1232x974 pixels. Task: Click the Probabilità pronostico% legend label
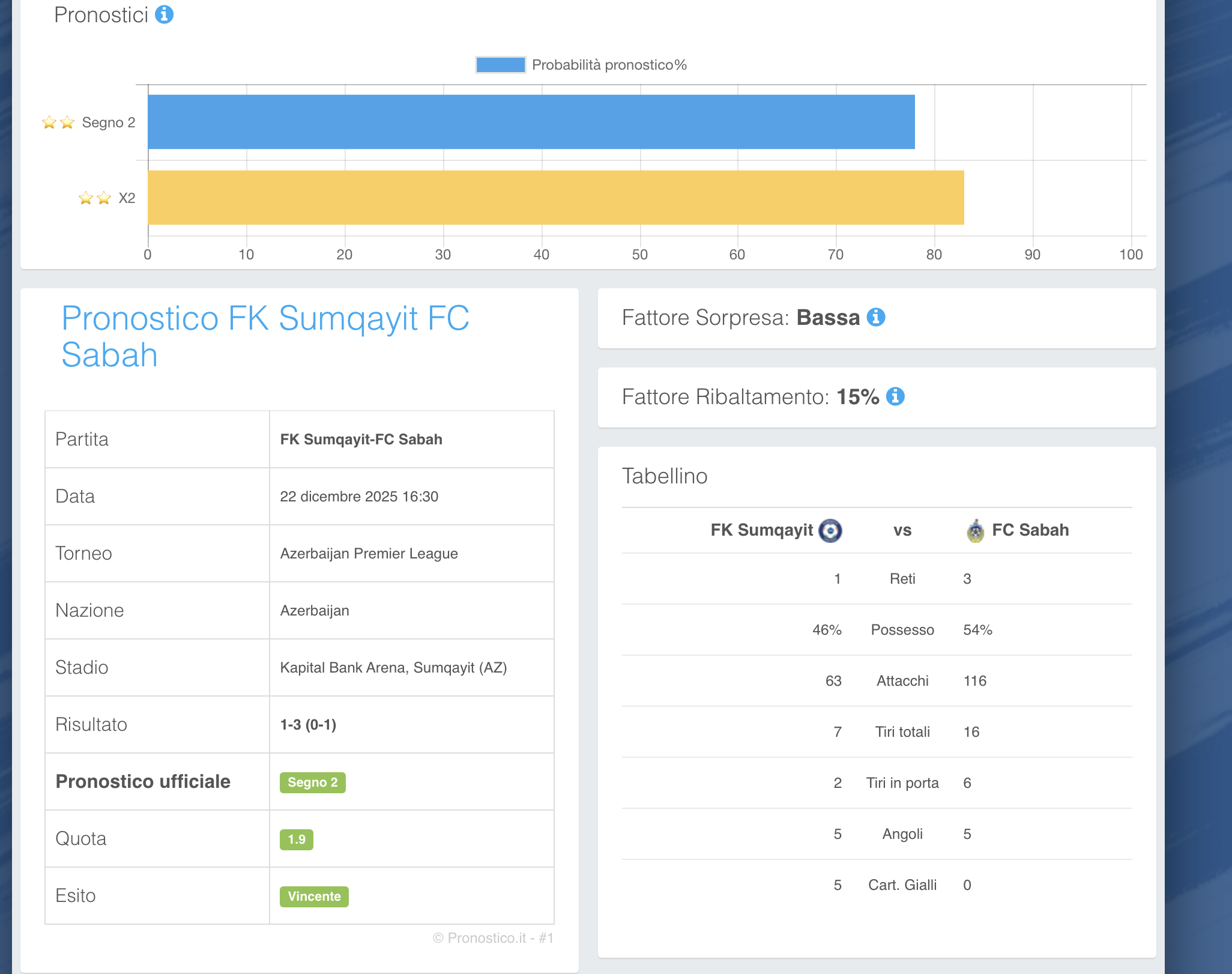coord(609,65)
